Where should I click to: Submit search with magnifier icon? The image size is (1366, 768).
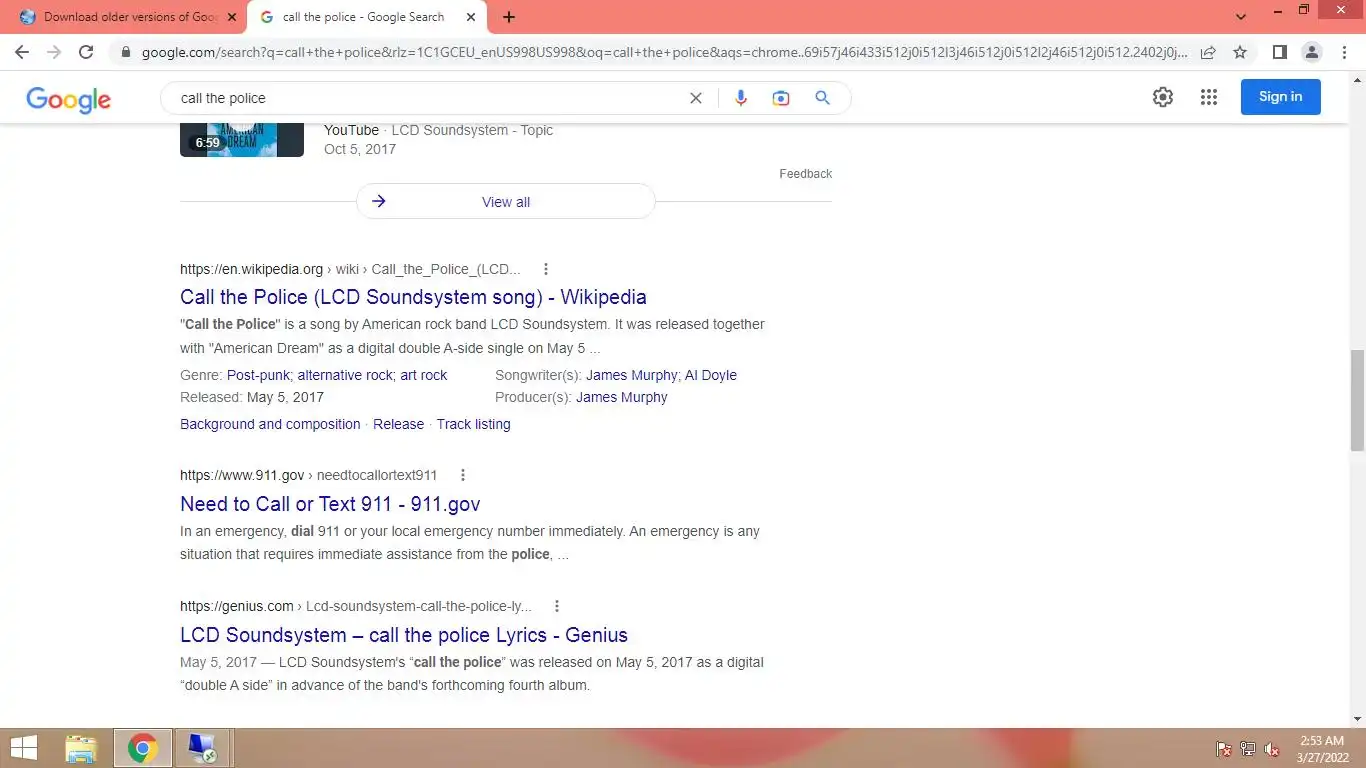[822, 98]
